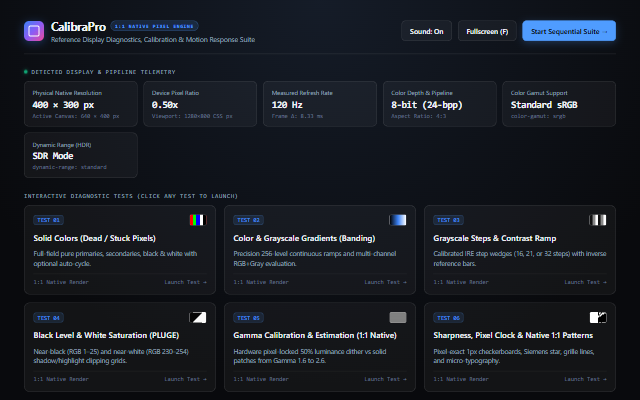The width and height of the screenshot is (640, 400).
Task: Launch Test for Sharpness, Pixel Clock patterns
Action: click(585, 379)
